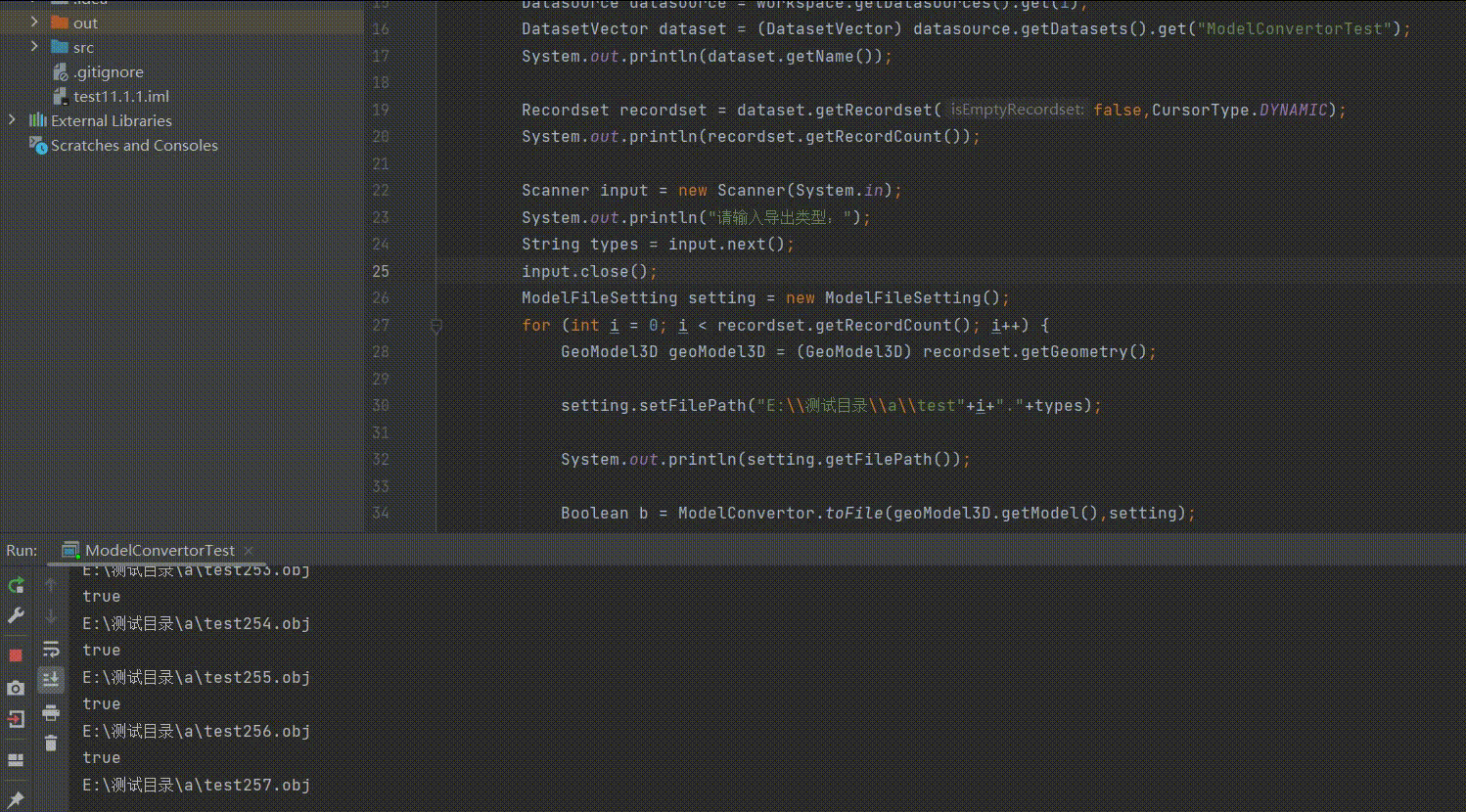This screenshot has width=1466, height=812.
Task: Rerun the ModelConvertorTest program
Action: pos(15,584)
